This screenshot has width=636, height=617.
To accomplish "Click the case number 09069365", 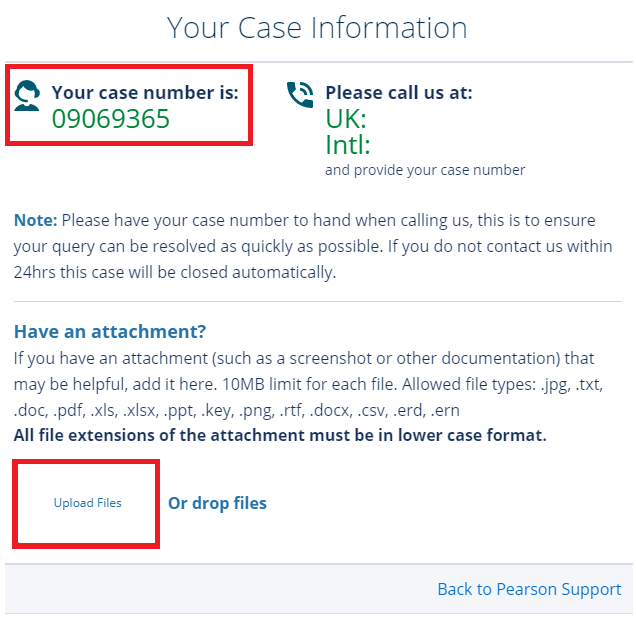I will (x=111, y=120).
